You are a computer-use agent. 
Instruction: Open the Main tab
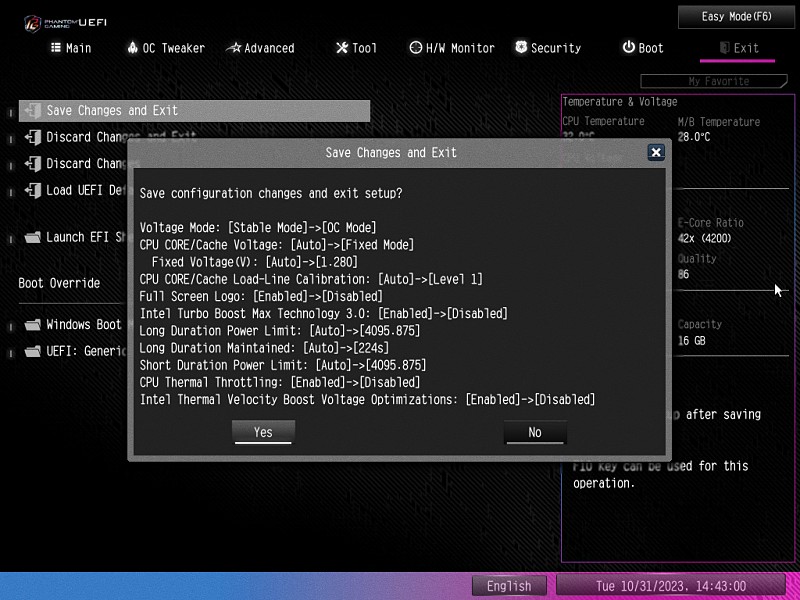pos(71,48)
